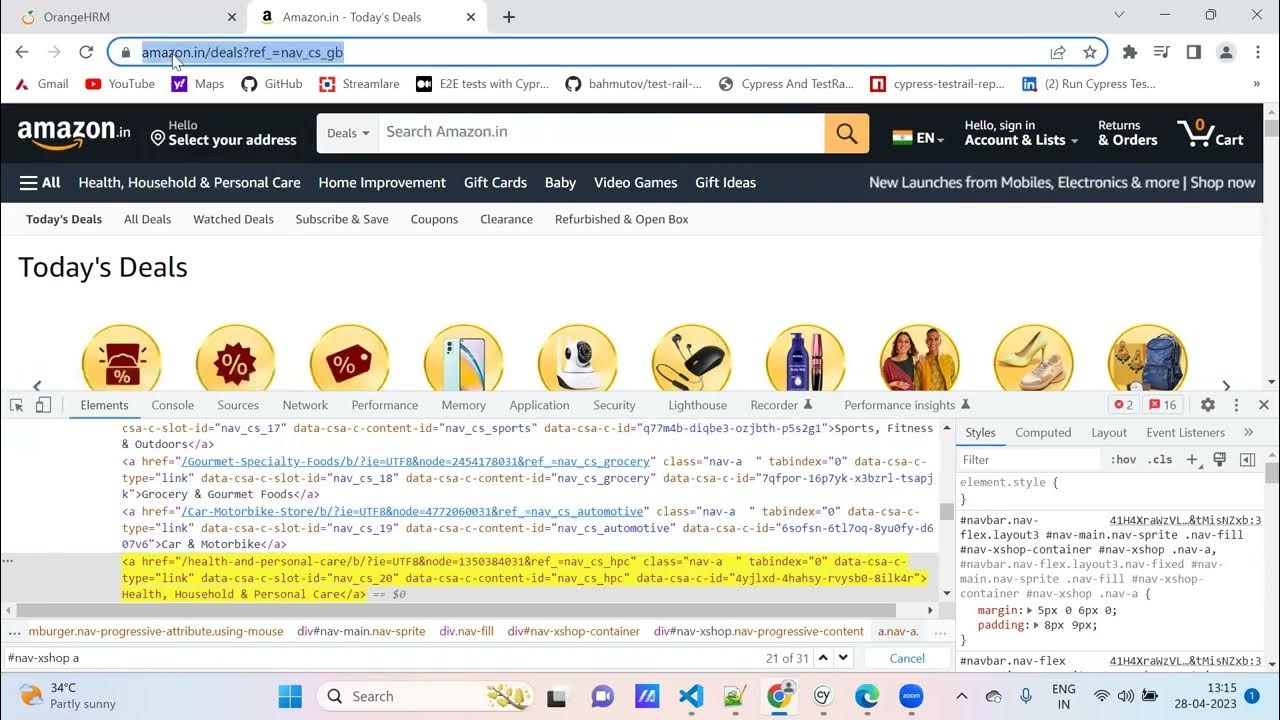This screenshot has width=1280, height=720.
Task: Expand the padding shorthand property triangle
Action: (x=1037, y=625)
